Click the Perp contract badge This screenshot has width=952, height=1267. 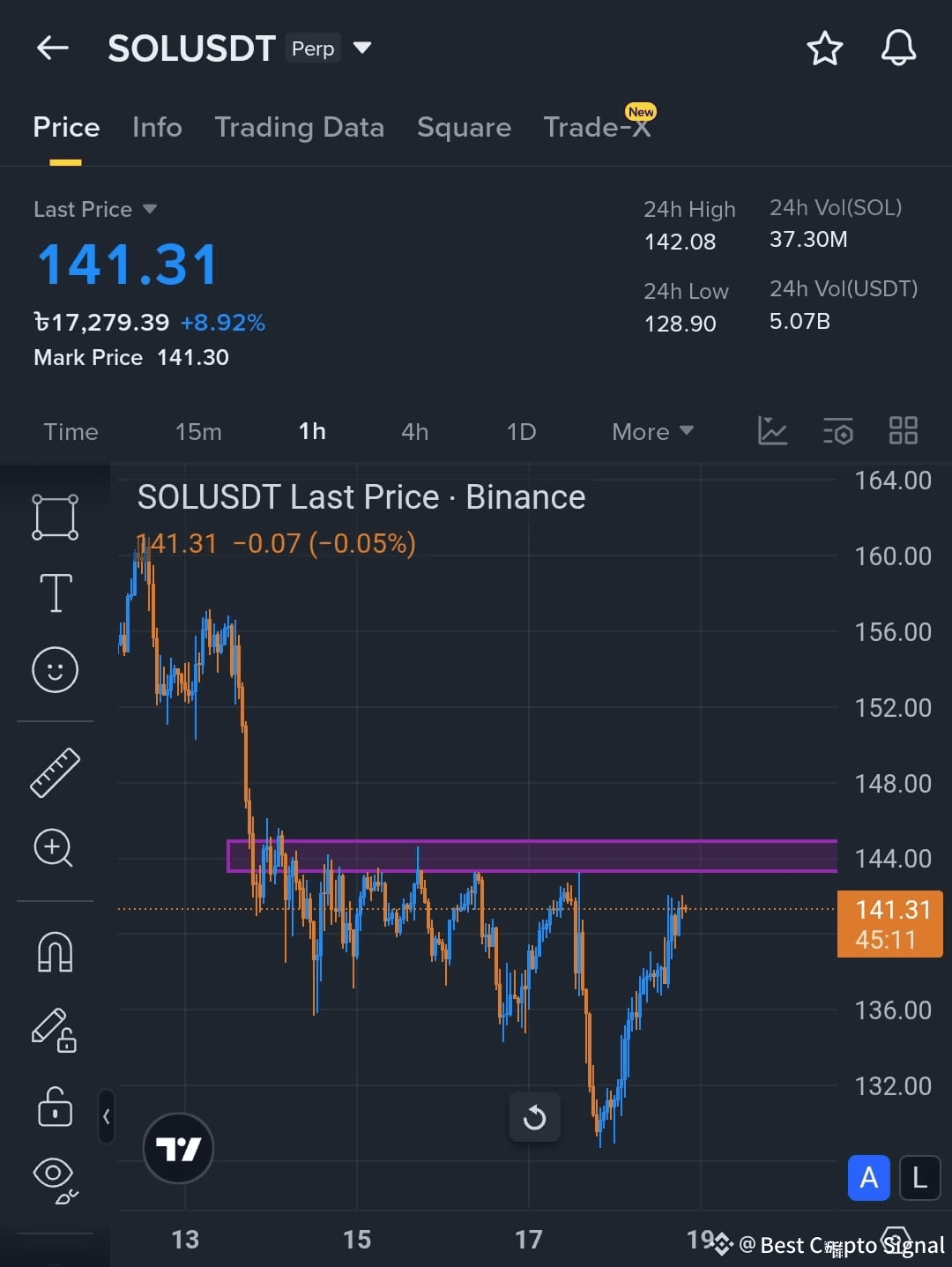pyautogui.click(x=313, y=48)
